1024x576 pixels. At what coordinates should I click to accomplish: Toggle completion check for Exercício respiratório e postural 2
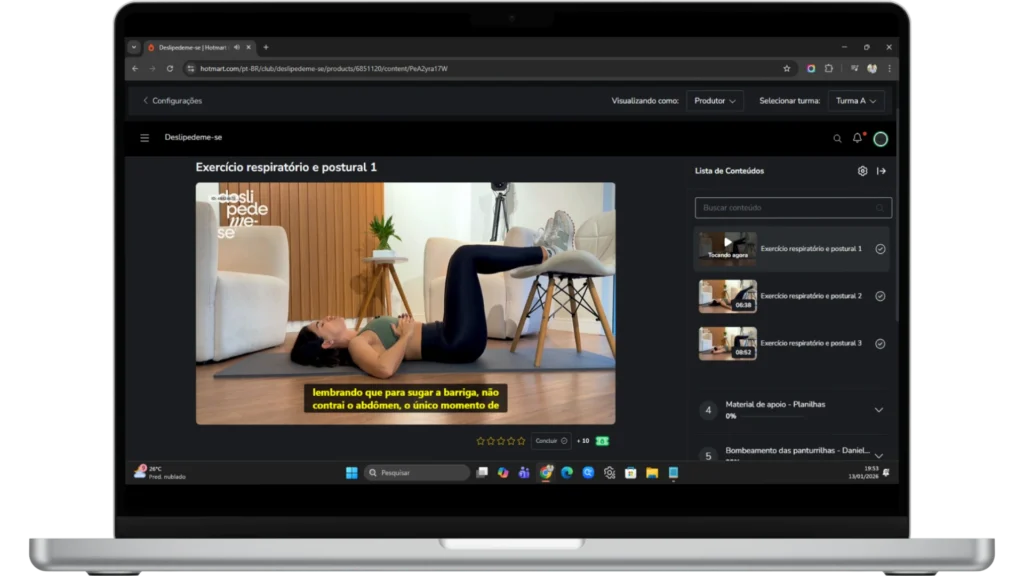[880, 296]
